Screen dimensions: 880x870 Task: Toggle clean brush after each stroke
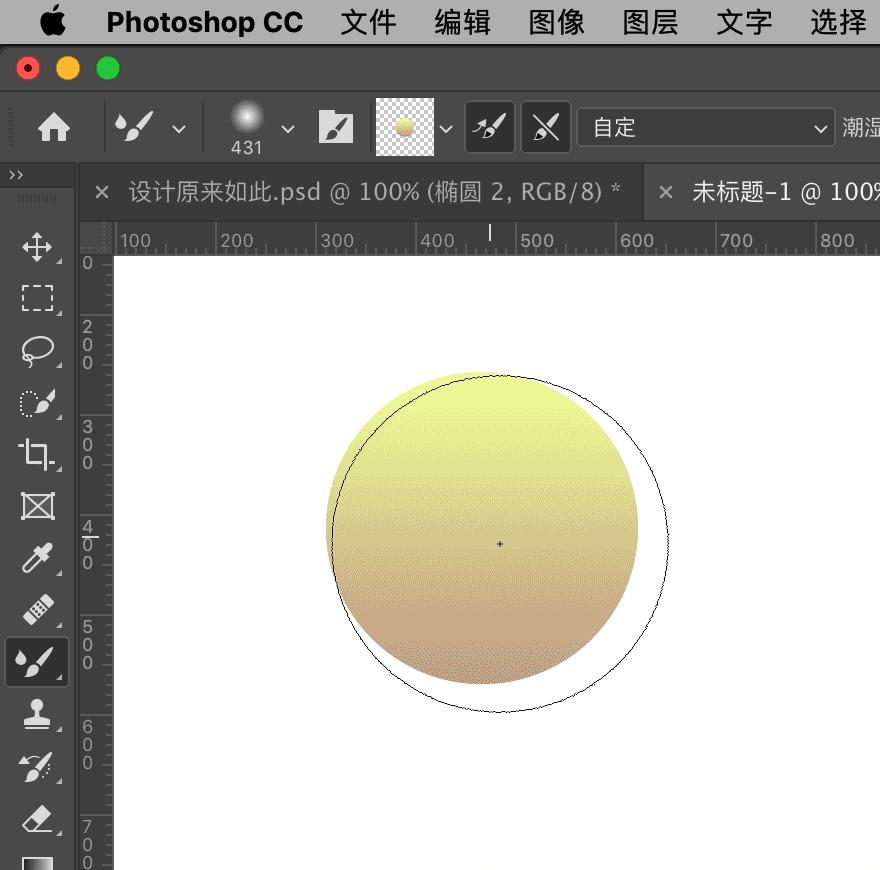(x=545, y=127)
